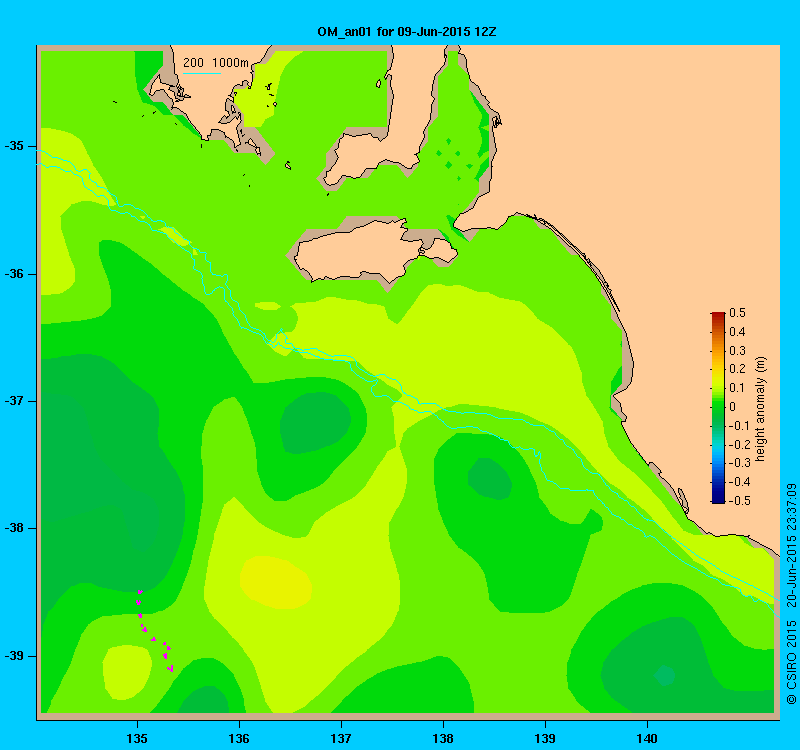Click the cyan isobath legend line sample

point(202,73)
